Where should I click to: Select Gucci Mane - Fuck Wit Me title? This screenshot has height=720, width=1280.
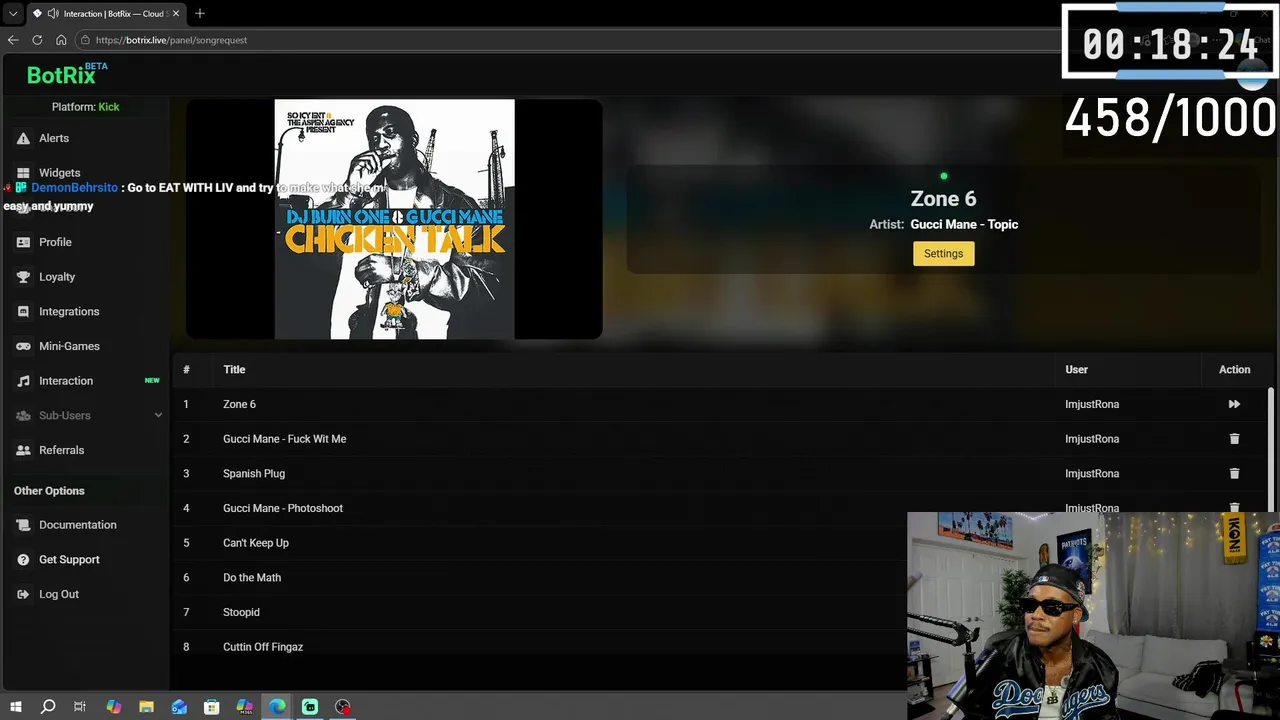(284, 439)
